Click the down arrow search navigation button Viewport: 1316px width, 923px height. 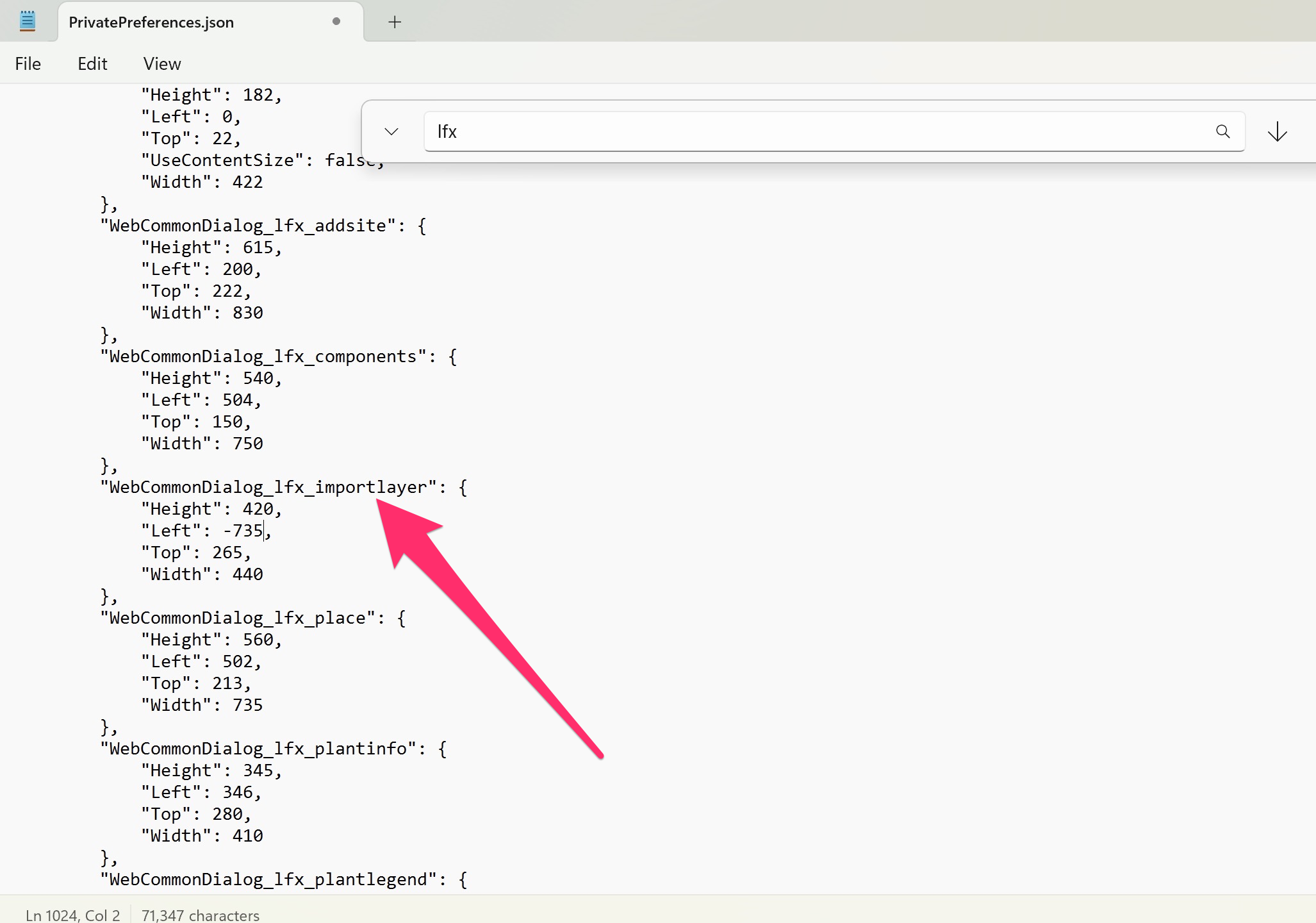[1278, 132]
